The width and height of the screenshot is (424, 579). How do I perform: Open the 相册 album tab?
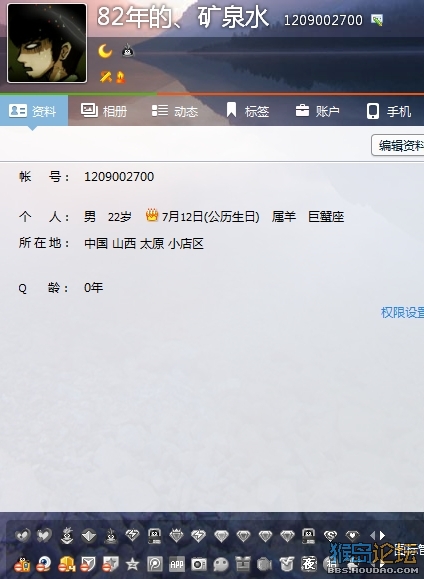[104, 111]
